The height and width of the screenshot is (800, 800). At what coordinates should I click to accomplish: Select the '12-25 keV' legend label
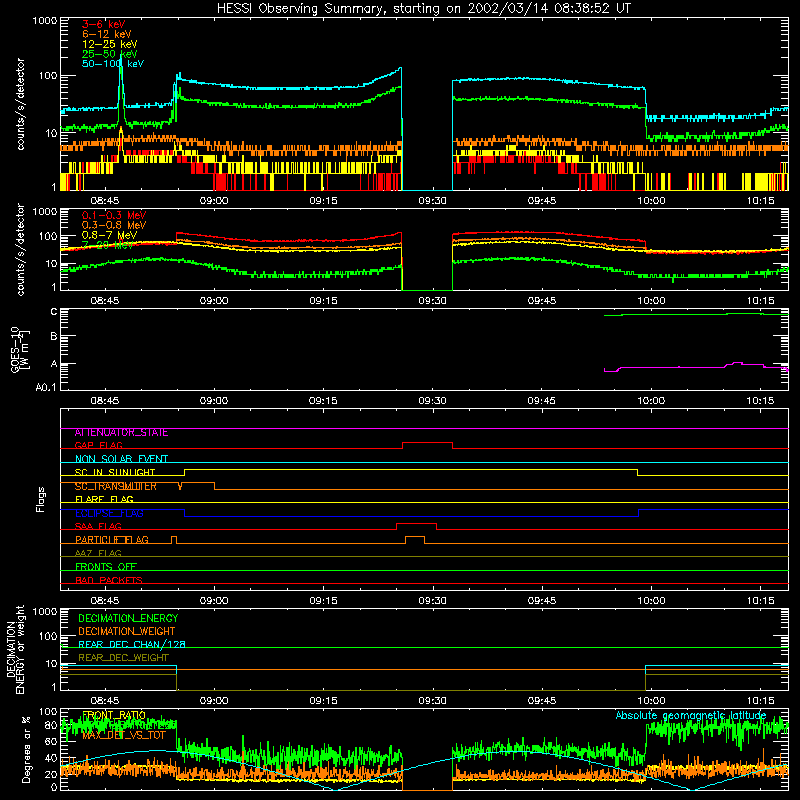[x=110, y=44]
